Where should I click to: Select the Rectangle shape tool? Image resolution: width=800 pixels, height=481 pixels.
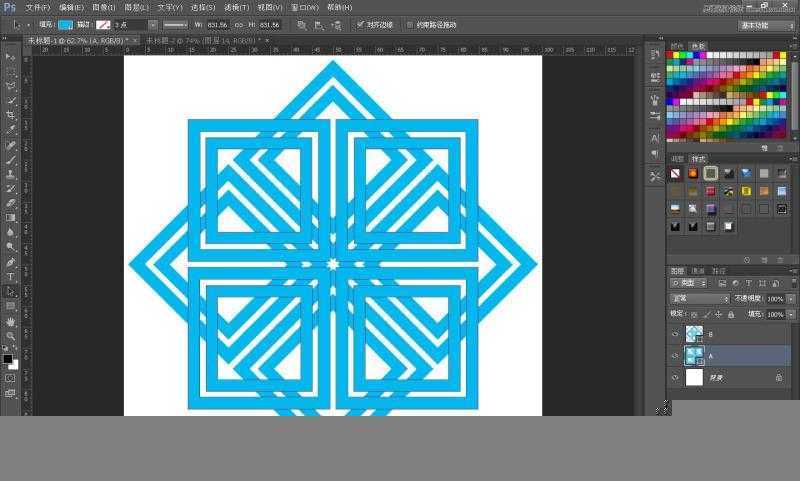click(x=10, y=306)
